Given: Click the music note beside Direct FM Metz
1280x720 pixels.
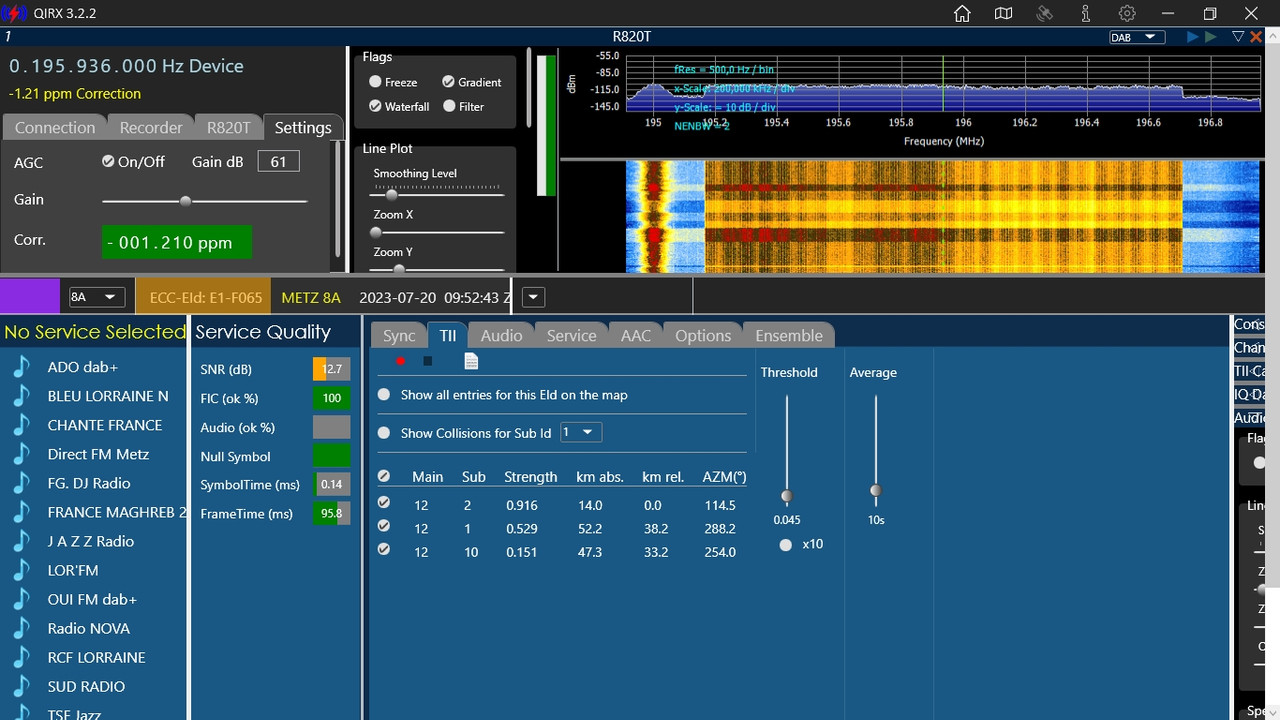Looking at the screenshot, I should [x=21, y=454].
